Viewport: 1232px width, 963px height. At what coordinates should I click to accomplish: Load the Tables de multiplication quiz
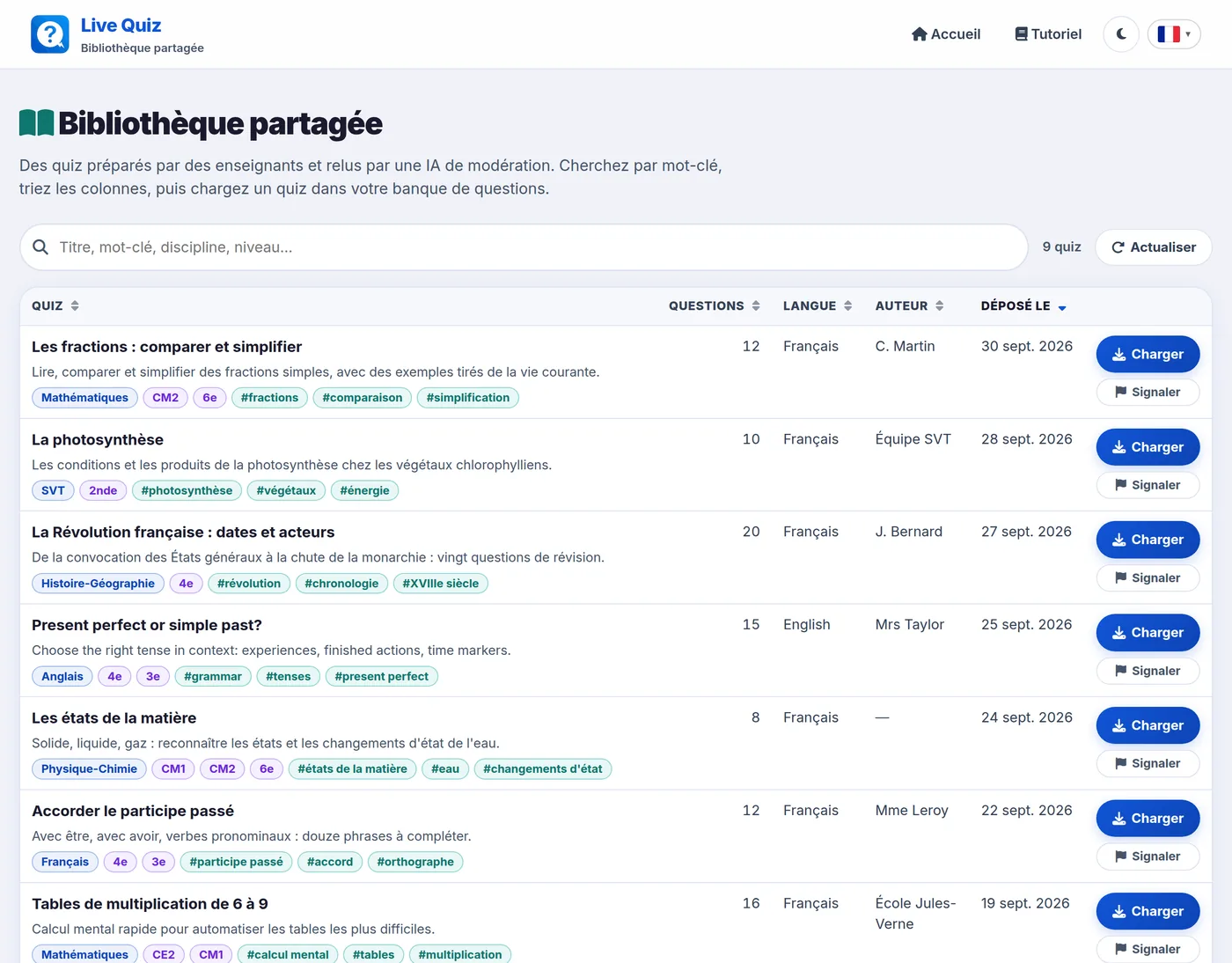point(1148,911)
